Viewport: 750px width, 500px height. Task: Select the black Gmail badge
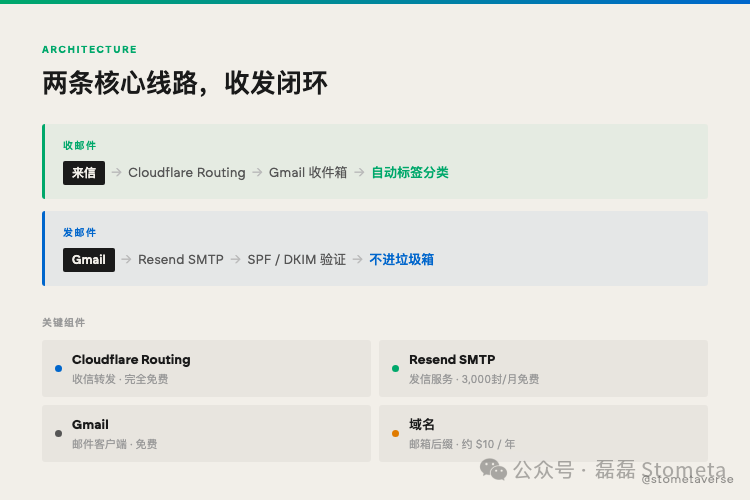click(89, 260)
